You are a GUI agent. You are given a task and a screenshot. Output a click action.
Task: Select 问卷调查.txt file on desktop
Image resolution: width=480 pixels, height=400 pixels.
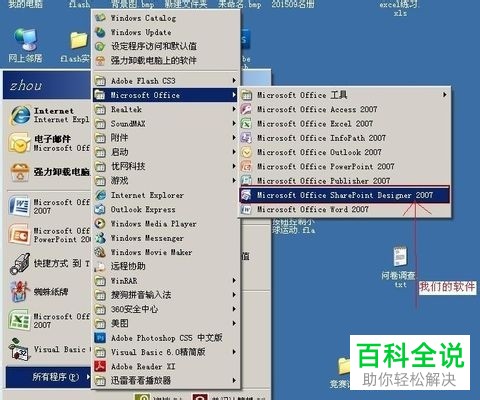coord(399,267)
